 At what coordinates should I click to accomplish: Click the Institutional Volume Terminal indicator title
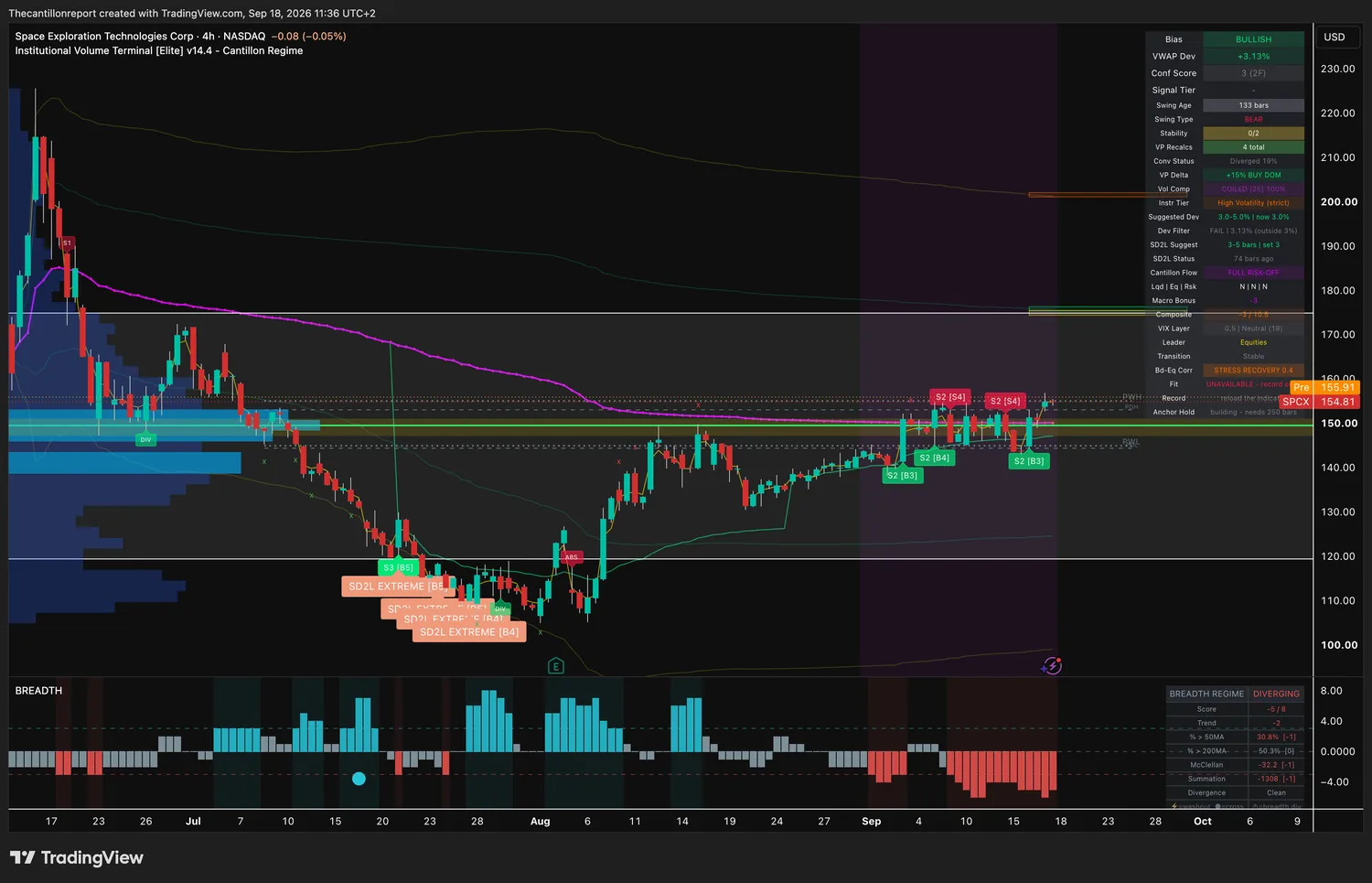pos(159,51)
